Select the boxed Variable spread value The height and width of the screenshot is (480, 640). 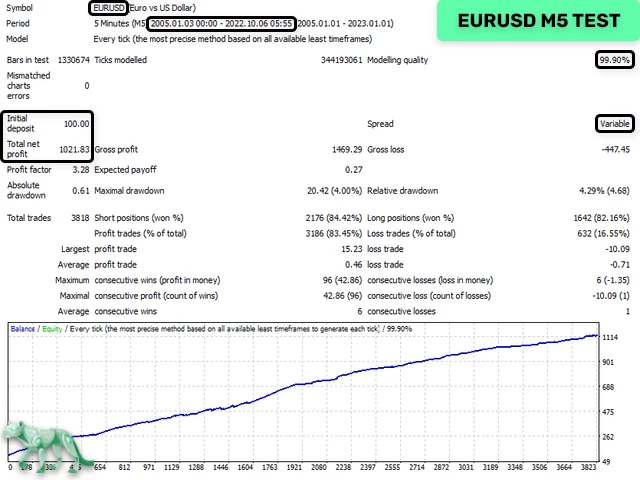click(x=612, y=124)
